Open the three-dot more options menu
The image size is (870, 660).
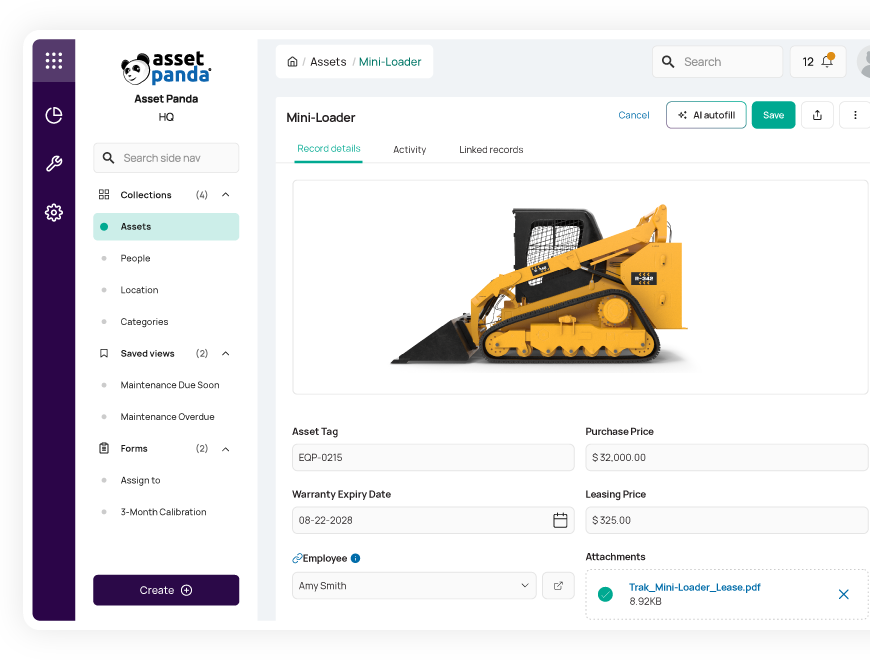855,115
